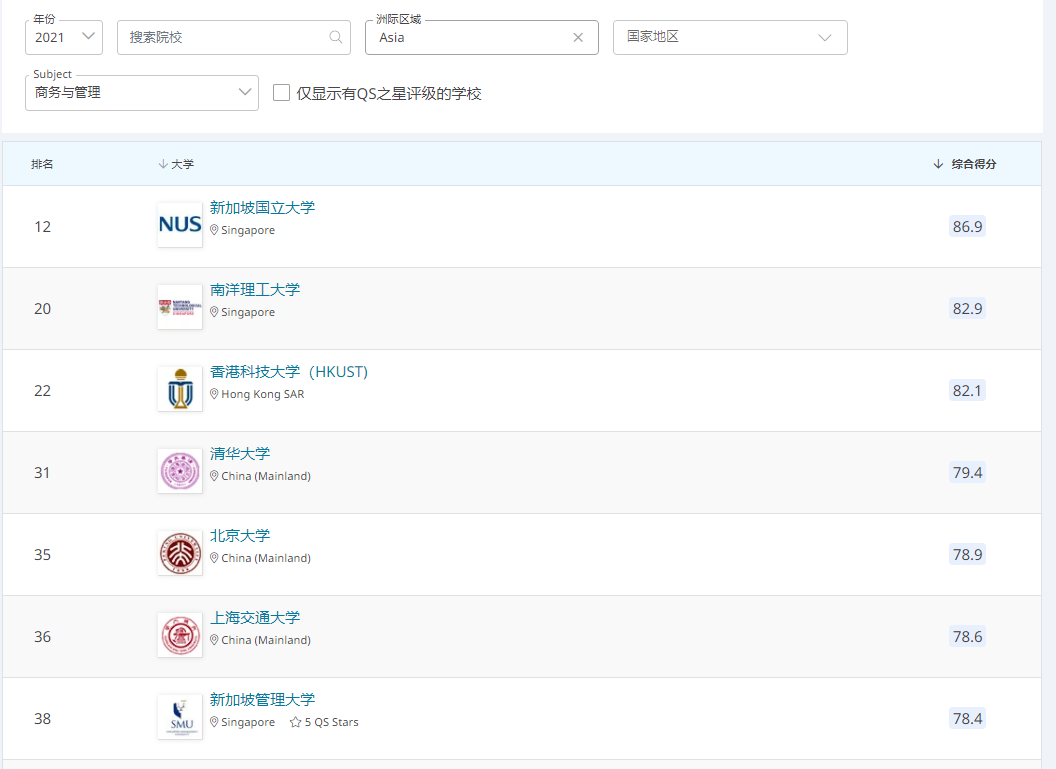Viewport: 1056px width, 769px height.
Task: Open the Nanyang Technological University logo
Action: [180, 307]
